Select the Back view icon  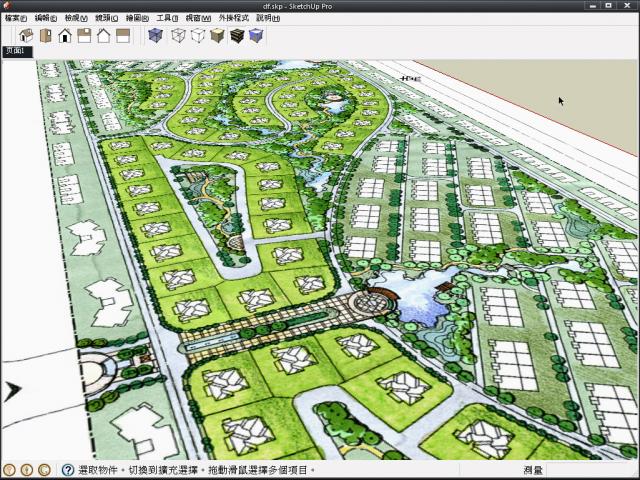[x=103, y=36]
